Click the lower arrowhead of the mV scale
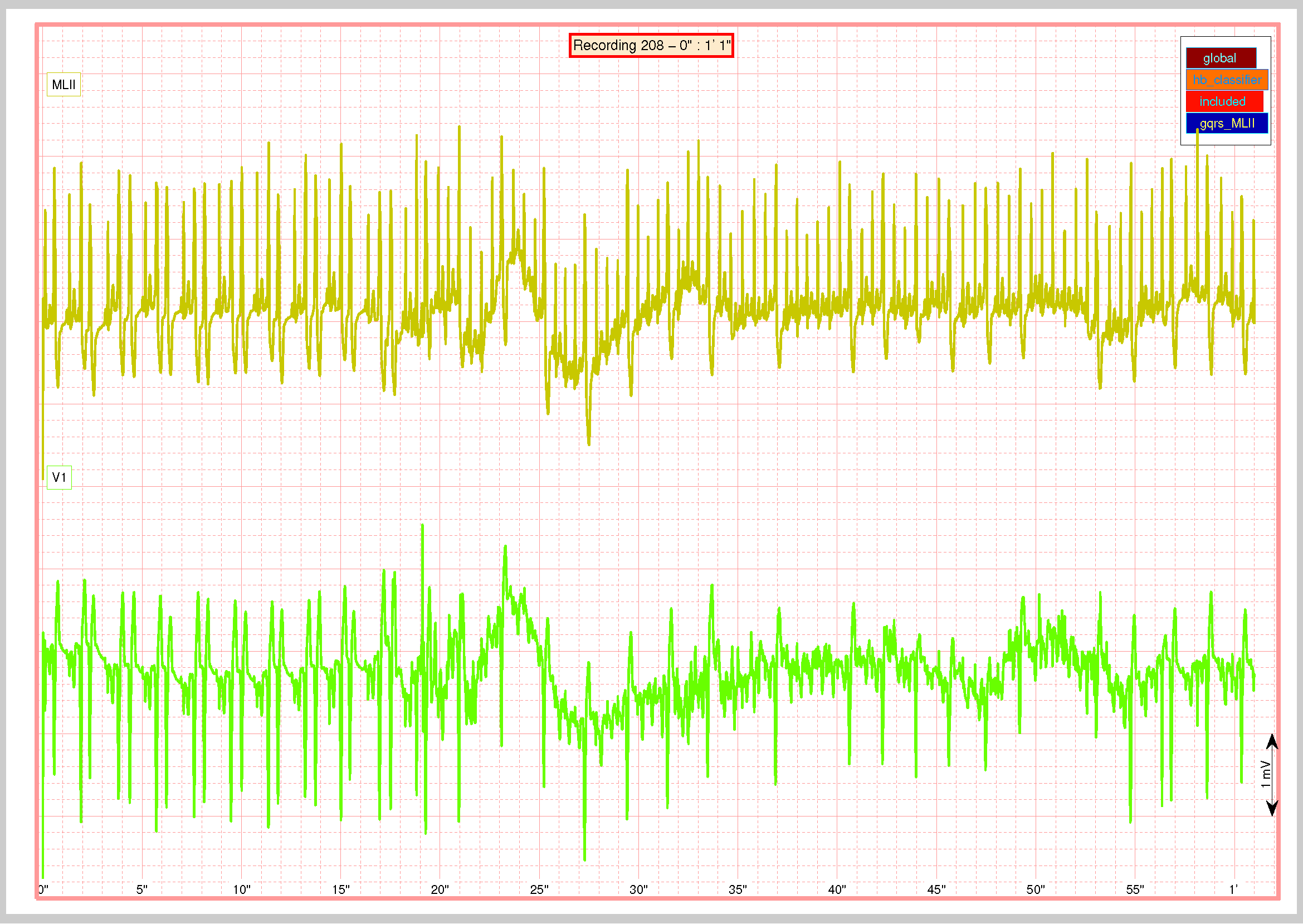Image resolution: width=1303 pixels, height=924 pixels. pos(1272,808)
